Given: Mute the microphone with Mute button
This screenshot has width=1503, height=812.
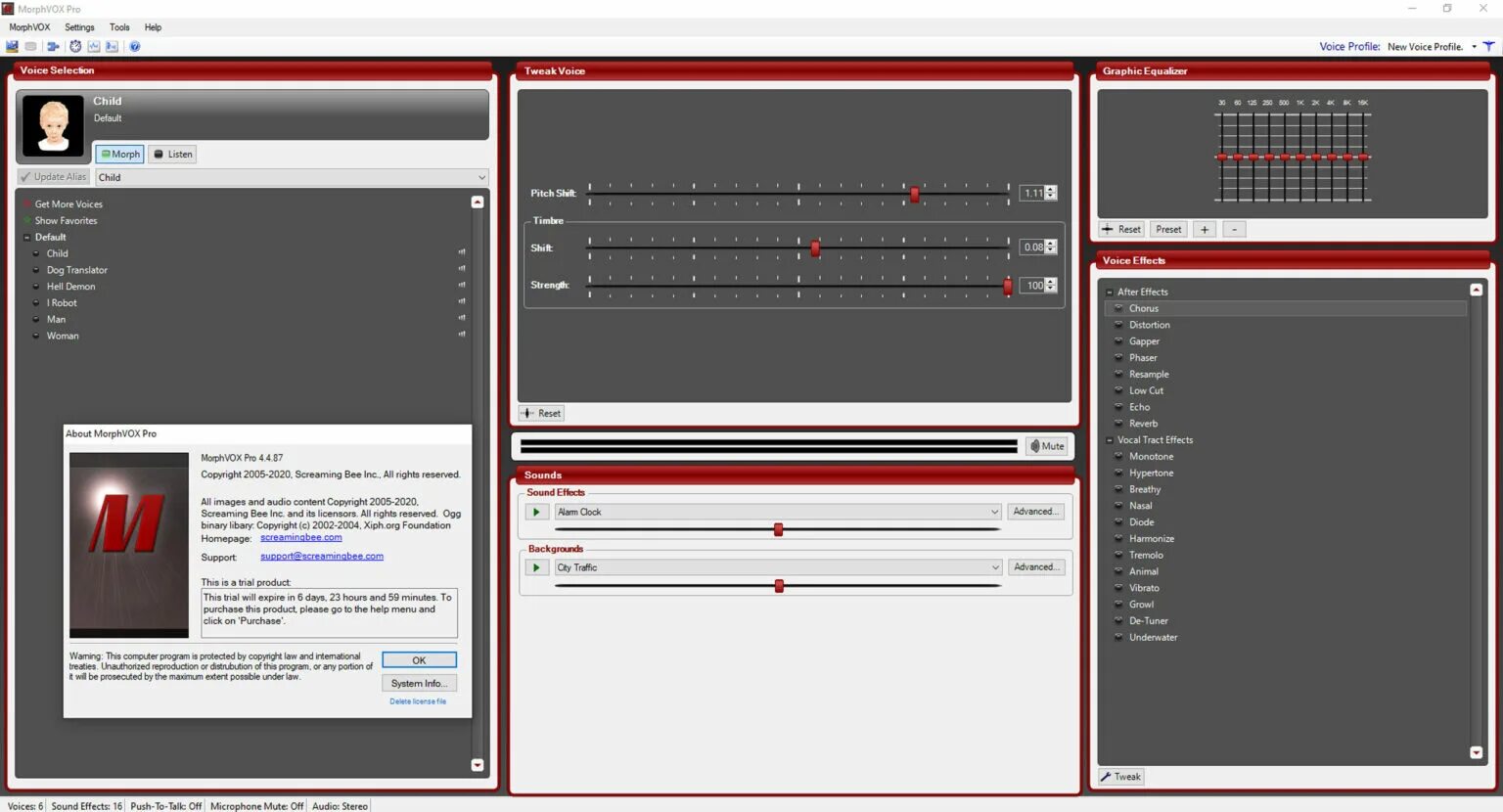Looking at the screenshot, I should (x=1047, y=446).
